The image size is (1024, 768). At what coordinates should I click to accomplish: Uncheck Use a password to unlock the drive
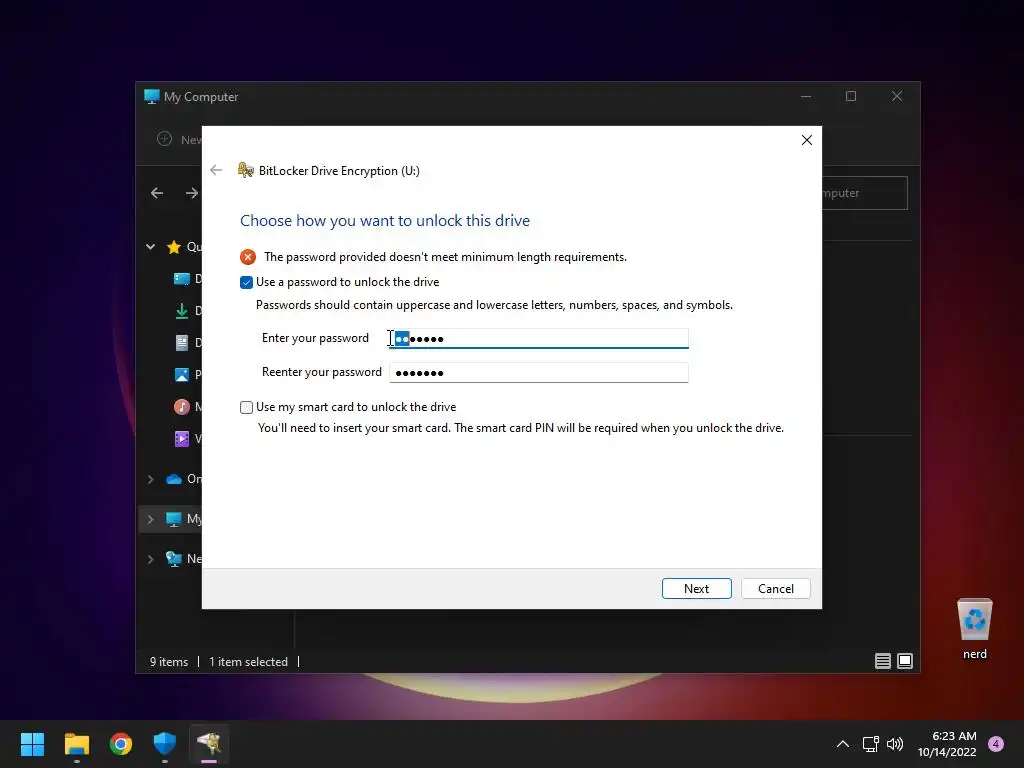point(246,282)
